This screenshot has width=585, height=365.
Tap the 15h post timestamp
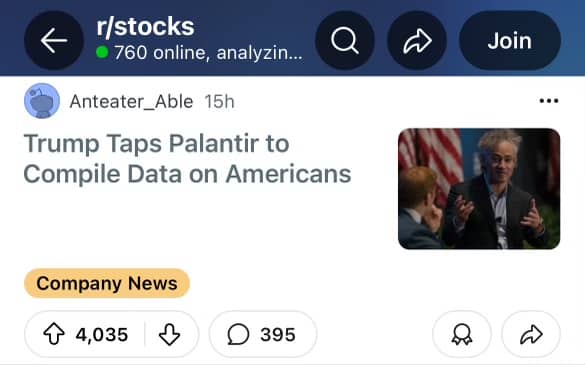tap(219, 102)
